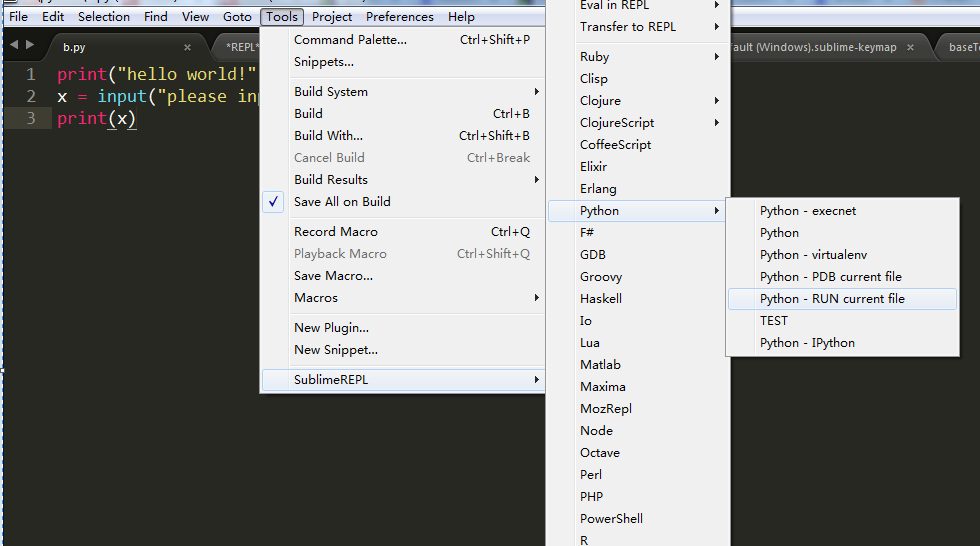Open the Selection menu
This screenshot has height=546, width=980.
[x=104, y=17]
